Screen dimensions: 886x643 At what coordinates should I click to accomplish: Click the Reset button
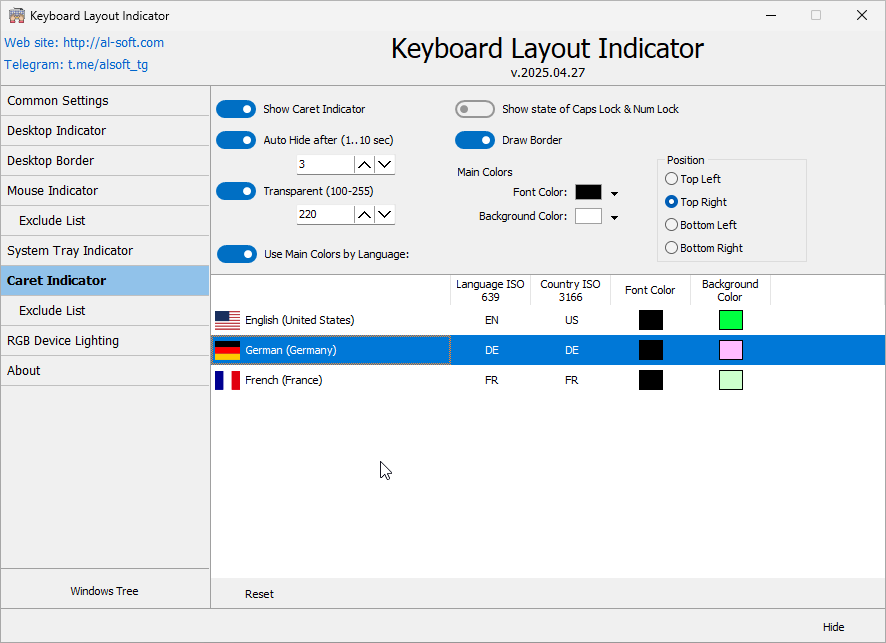[x=259, y=593]
